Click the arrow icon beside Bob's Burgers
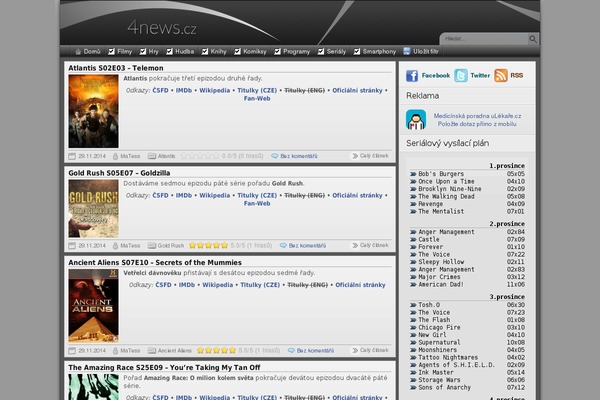600x400 pixels. pyautogui.click(x=413, y=174)
